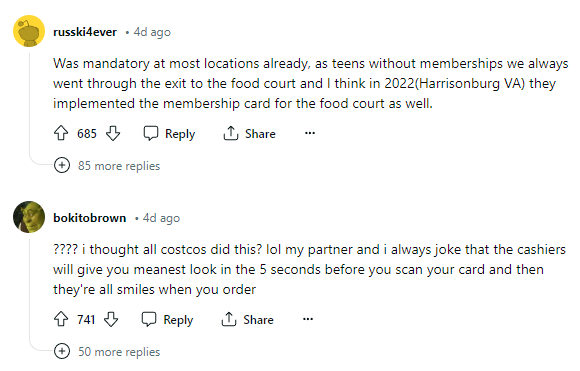Share russki4ever's comment
This screenshot has width=580, height=371.
click(x=250, y=134)
